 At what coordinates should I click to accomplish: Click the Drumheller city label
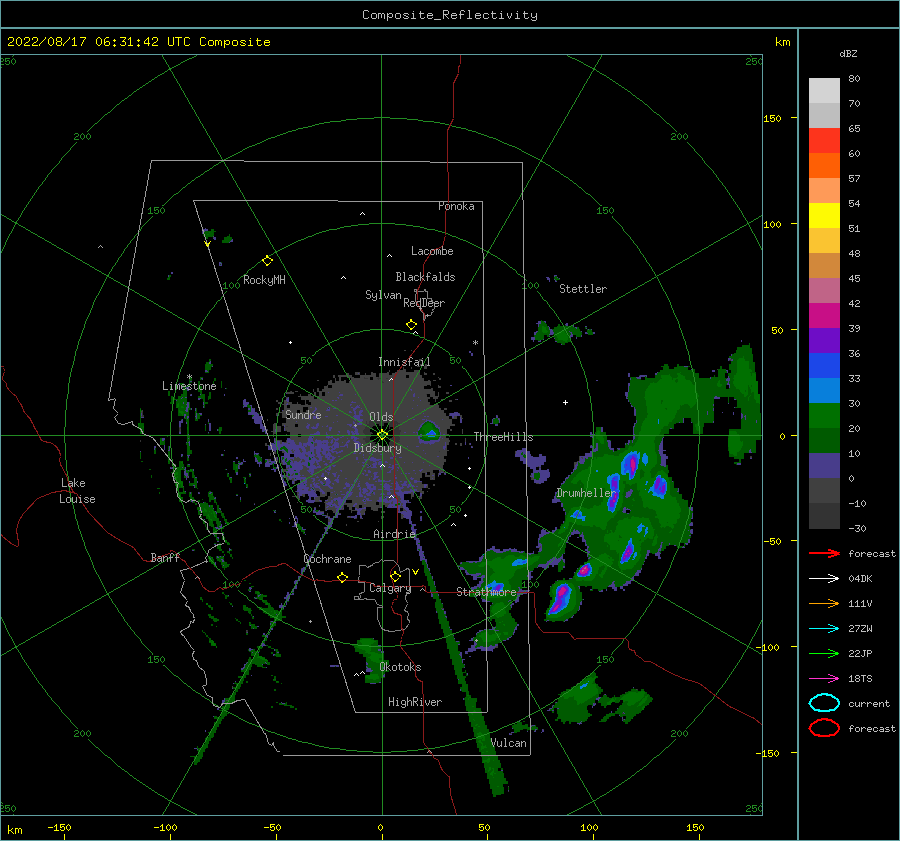(x=586, y=493)
